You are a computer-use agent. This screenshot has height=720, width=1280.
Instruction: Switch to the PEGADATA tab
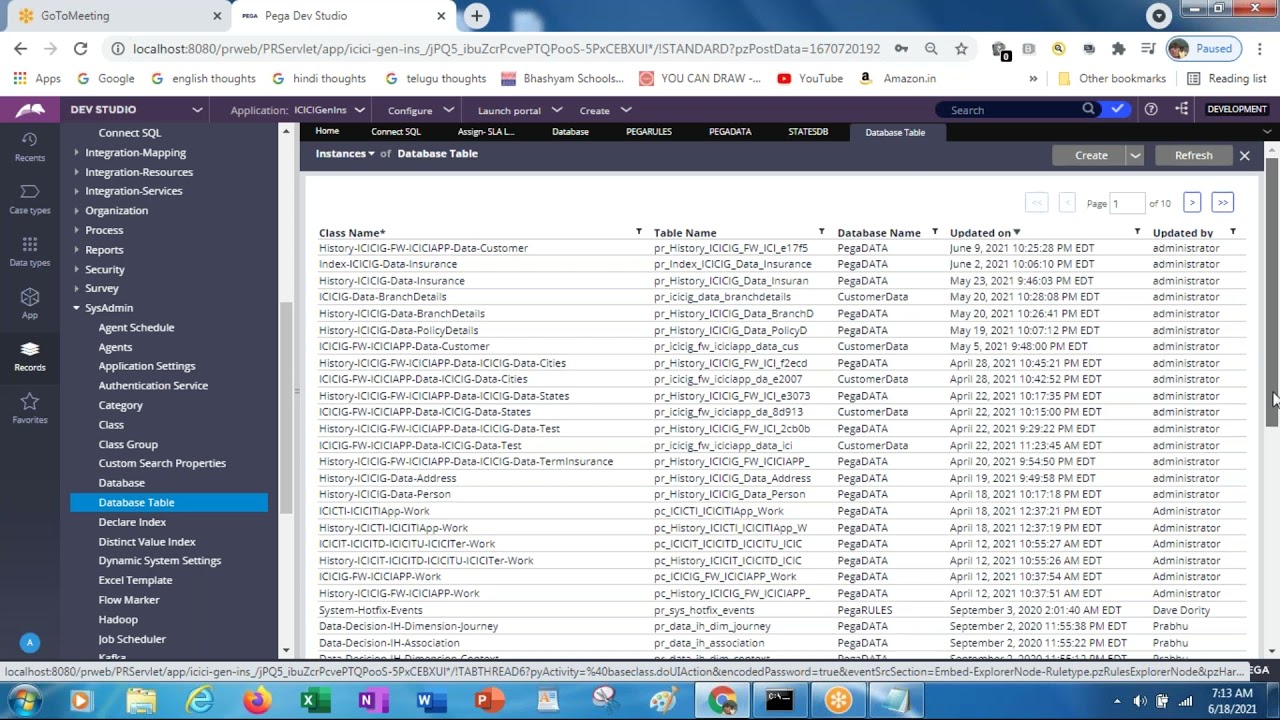tap(730, 132)
